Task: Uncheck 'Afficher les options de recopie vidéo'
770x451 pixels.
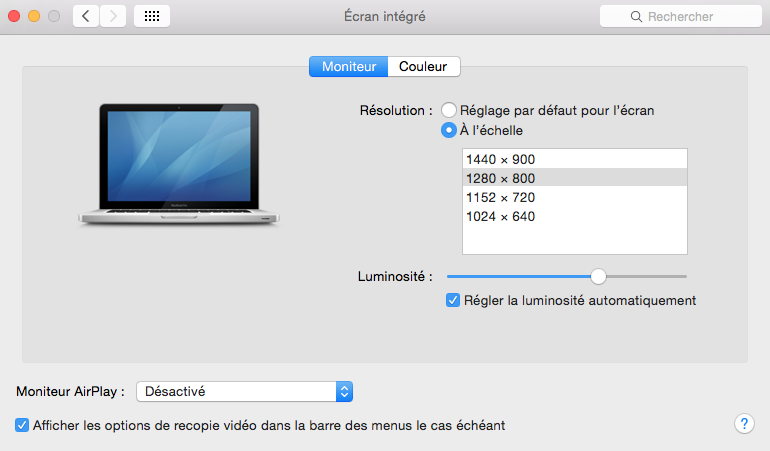Action: point(22,425)
